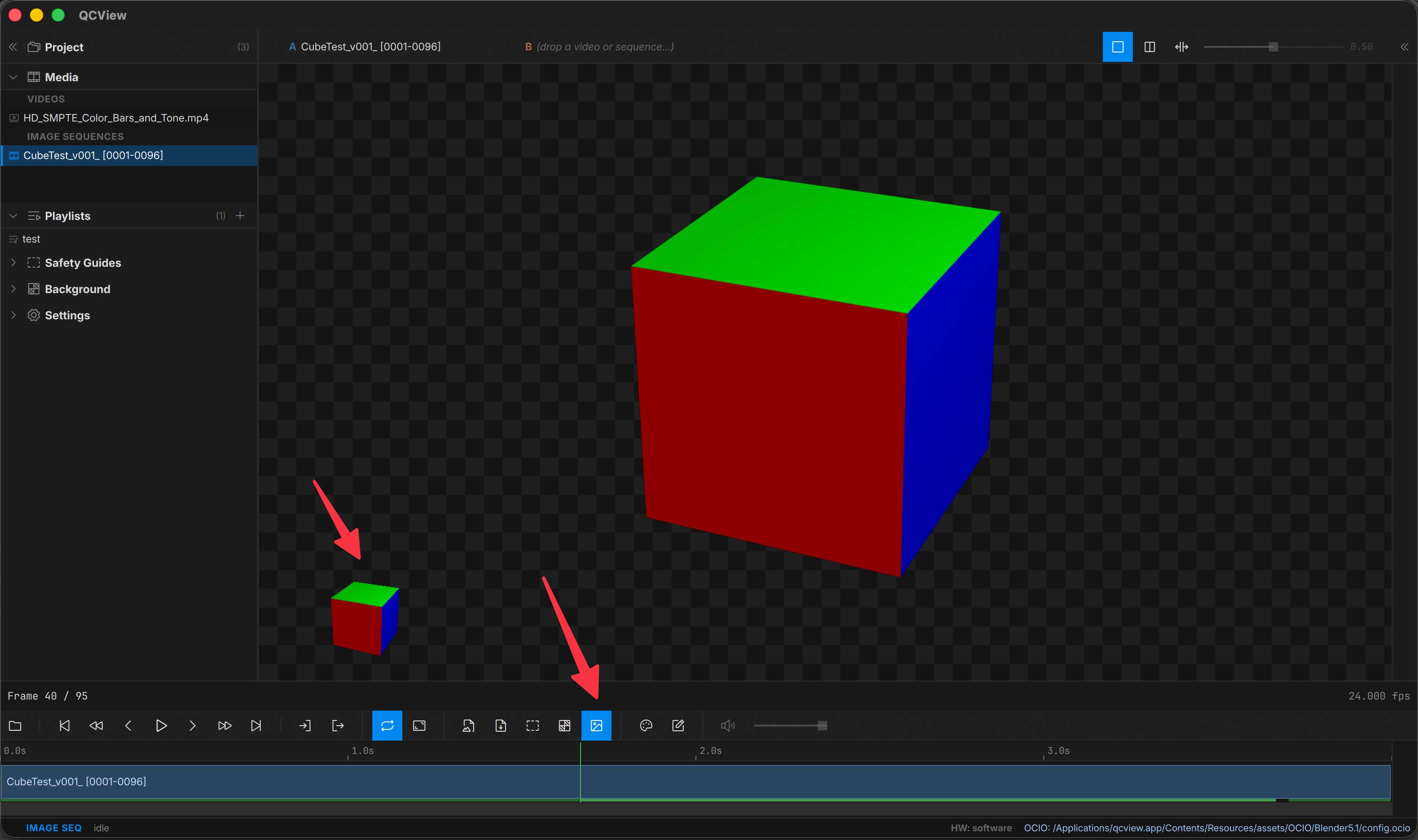Set the out point marker
Screen dimensions: 1418x840
tap(337, 726)
